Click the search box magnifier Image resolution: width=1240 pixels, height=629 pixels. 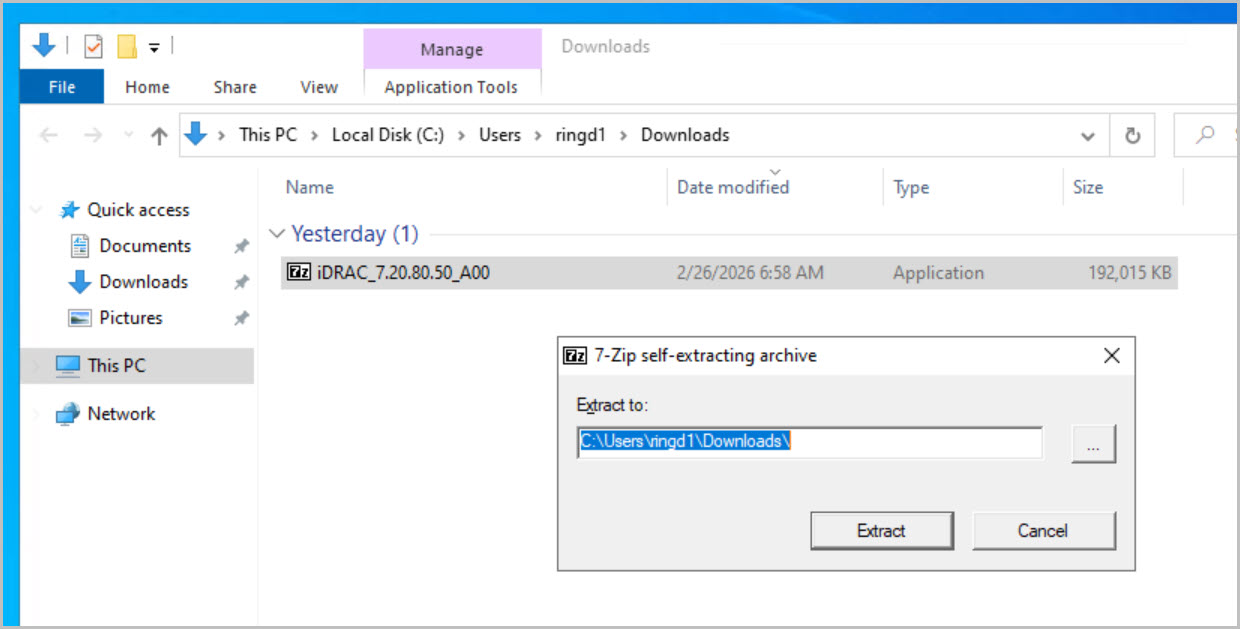[x=1206, y=135]
